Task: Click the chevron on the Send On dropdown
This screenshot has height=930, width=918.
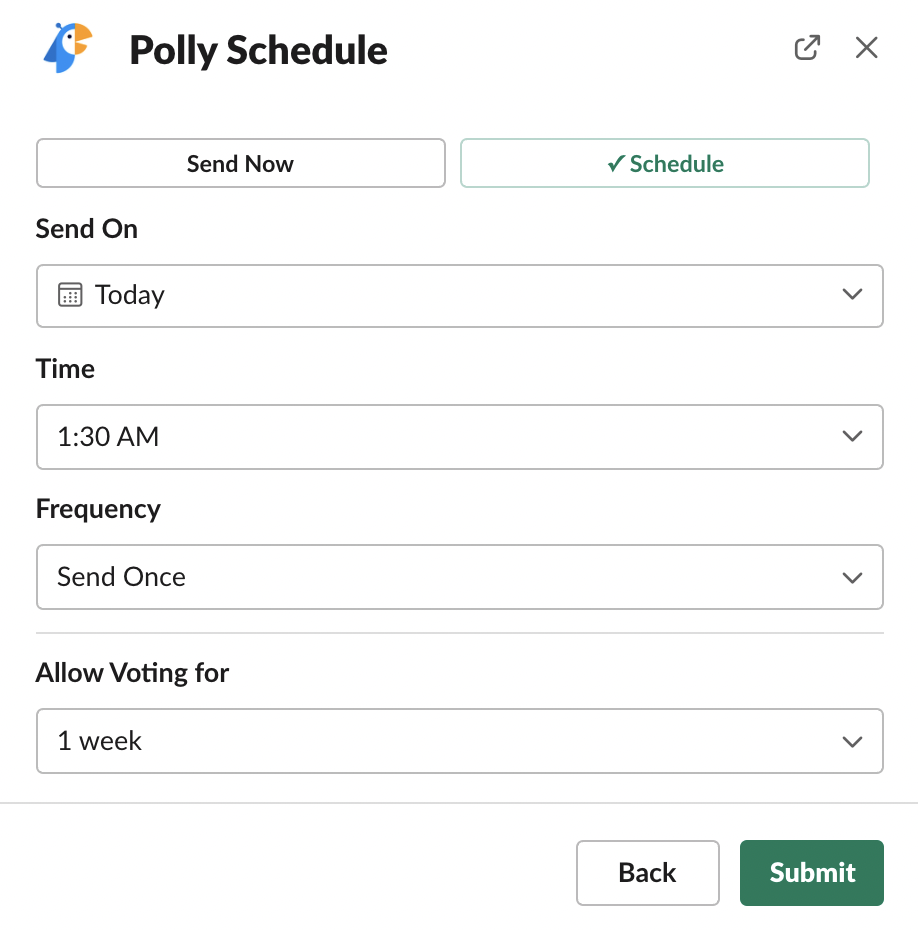Action: (x=852, y=294)
